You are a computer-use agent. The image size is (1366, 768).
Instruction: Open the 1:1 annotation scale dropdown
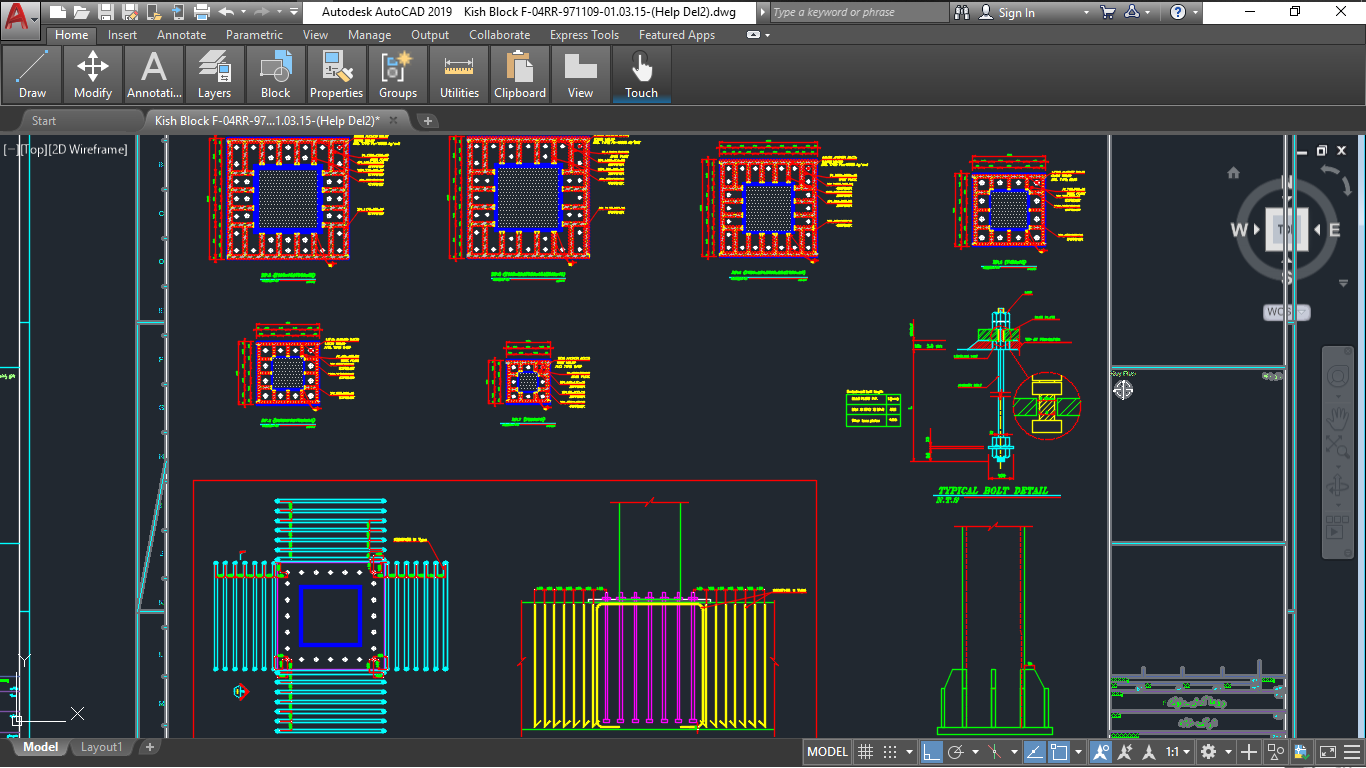pos(1178,752)
